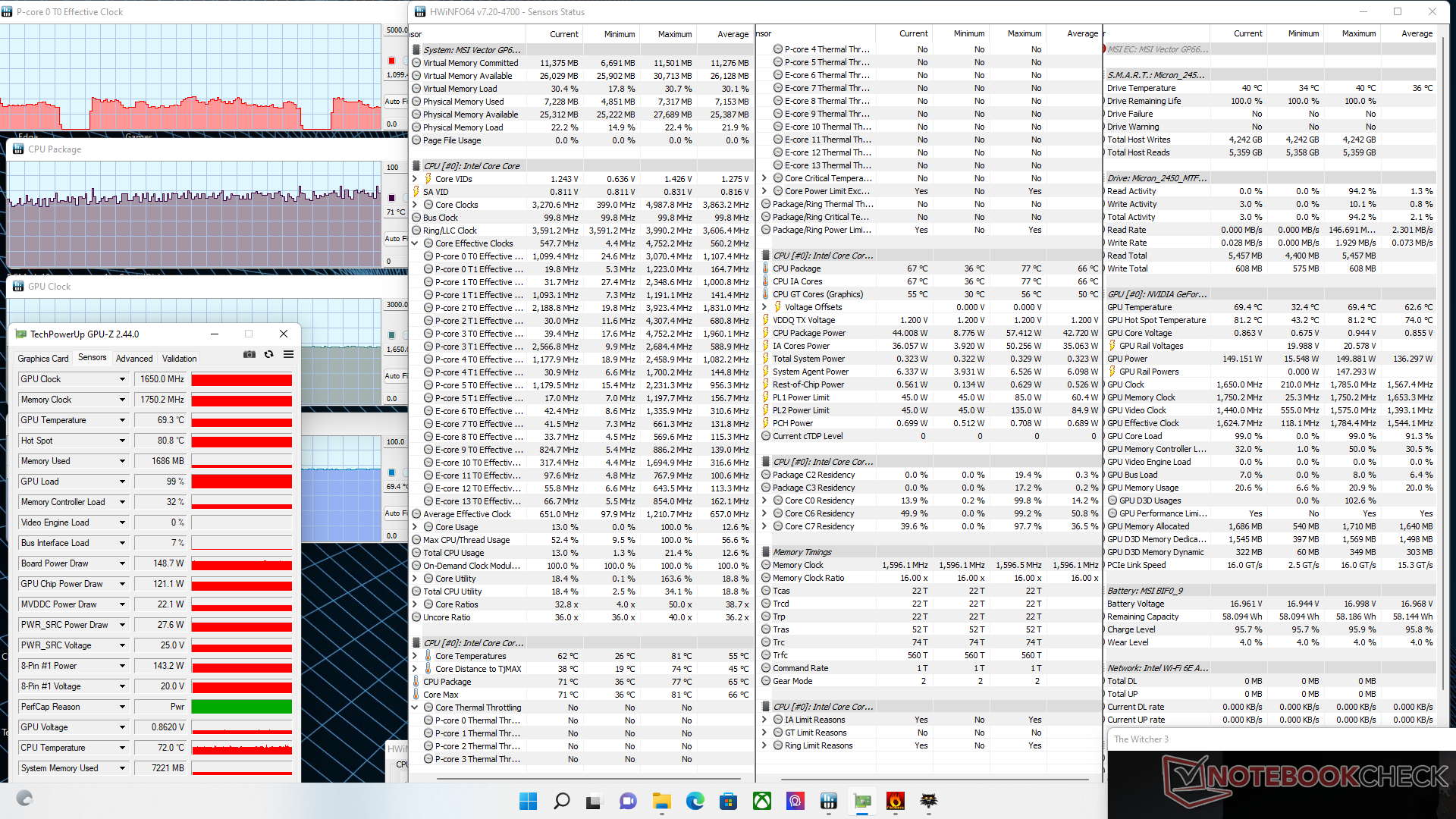Launch the Xbox app from the taskbar

(761, 801)
